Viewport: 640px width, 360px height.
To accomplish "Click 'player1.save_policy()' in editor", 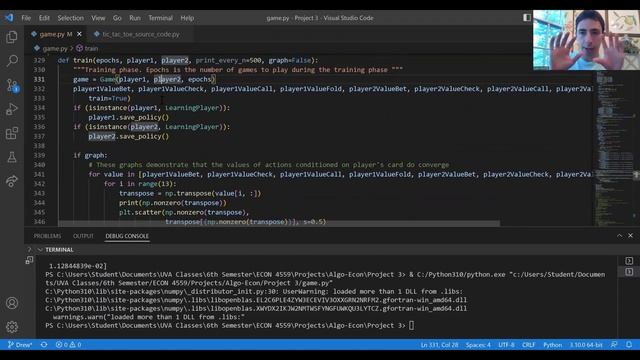I will [128, 118].
